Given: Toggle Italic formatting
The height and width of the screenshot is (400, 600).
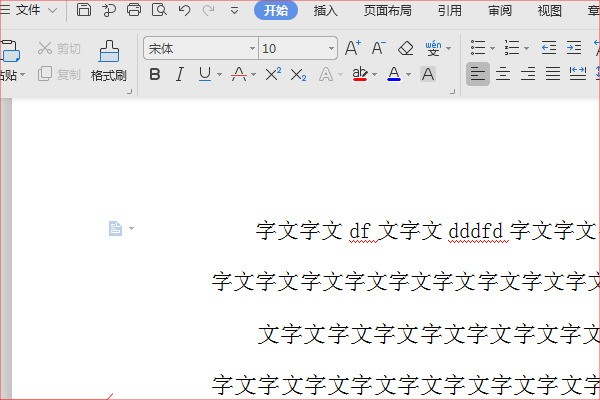Looking at the screenshot, I should coord(179,74).
